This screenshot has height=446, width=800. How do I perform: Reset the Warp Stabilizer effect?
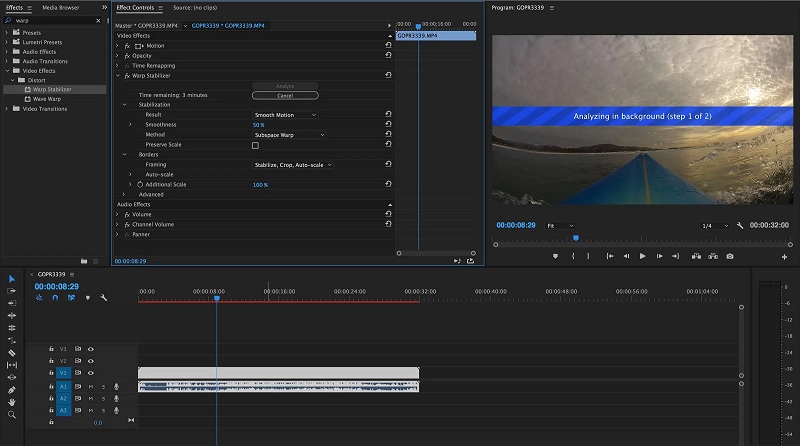(388, 75)
